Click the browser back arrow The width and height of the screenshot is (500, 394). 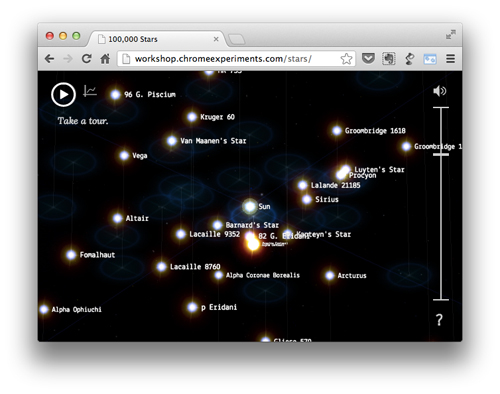(49, 59)
